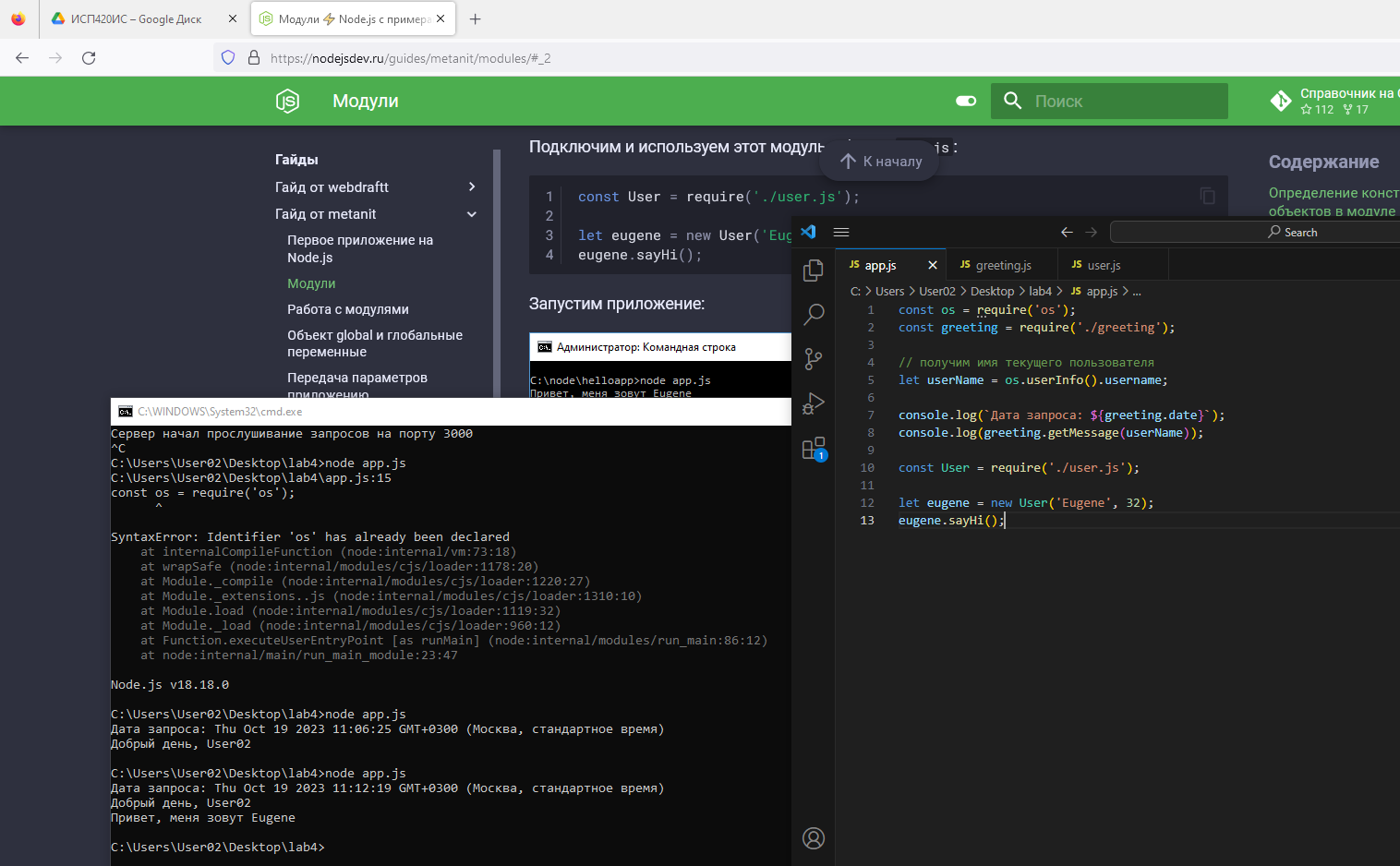Close the app.js editor tab
This screenshot has height=866, width=1400.
(x=933, y=265)
